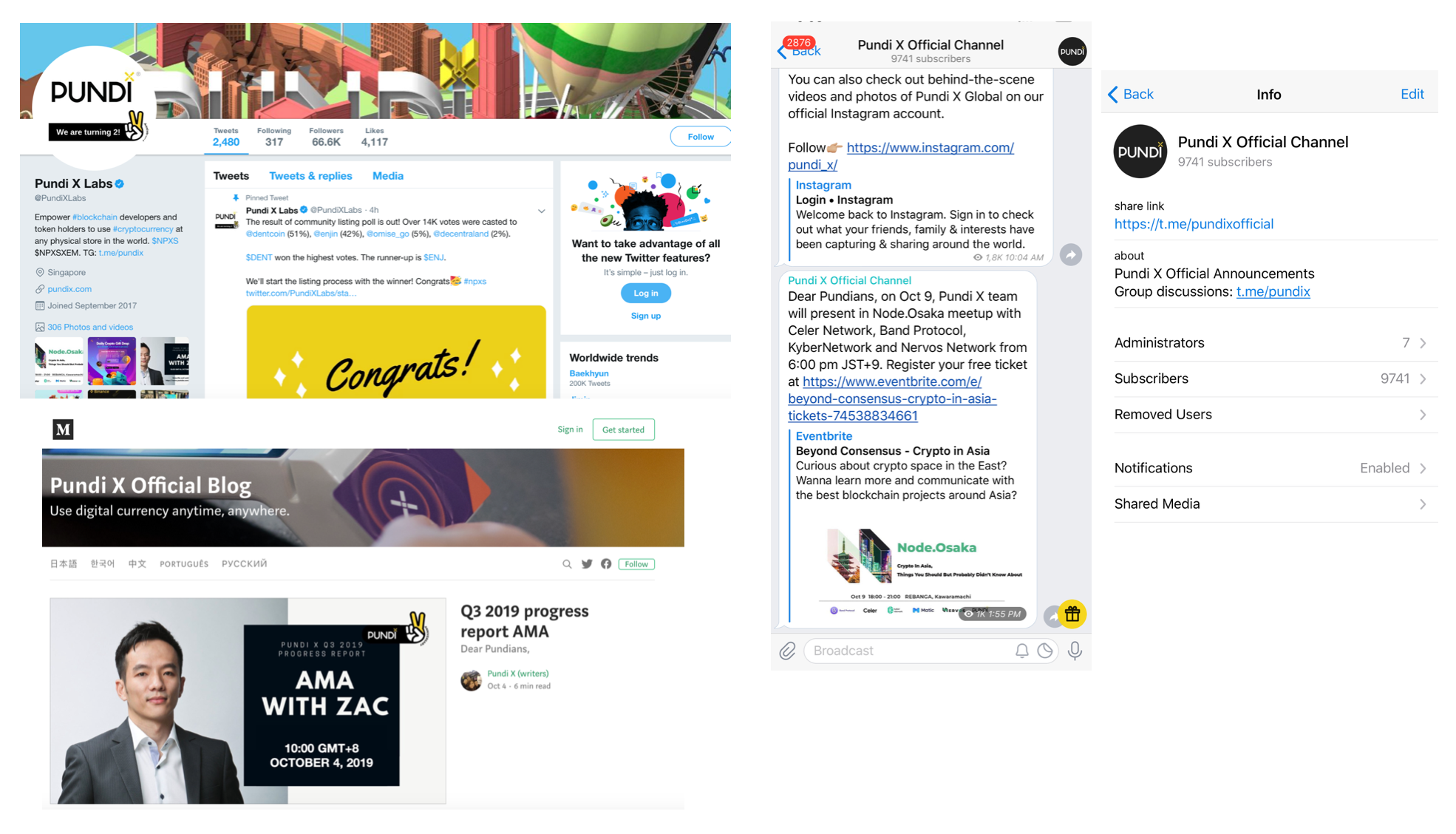Viewport: 1456px width, 834px height.
Task: Switch to the Media tab
Action: (388, 176)
